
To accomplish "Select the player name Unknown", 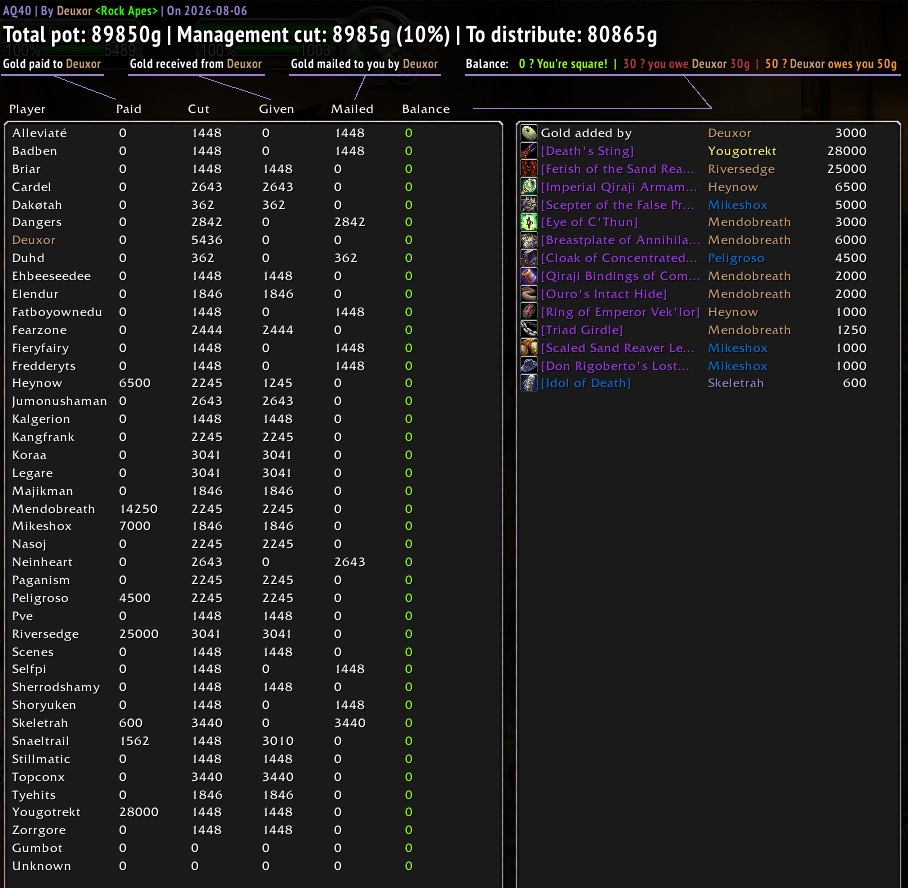I will [41, 865].
